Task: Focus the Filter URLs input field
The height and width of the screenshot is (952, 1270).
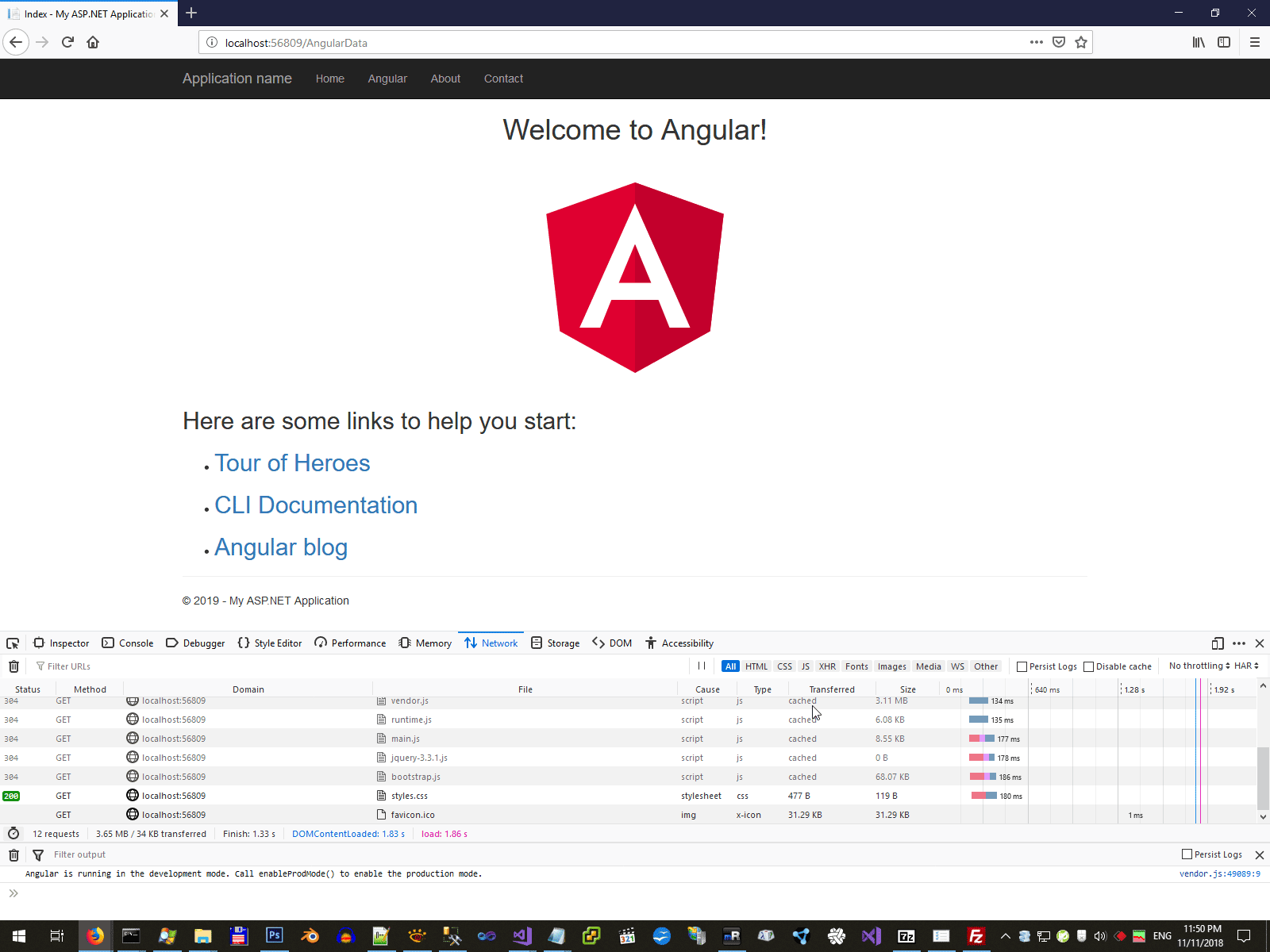Action: 361,666
